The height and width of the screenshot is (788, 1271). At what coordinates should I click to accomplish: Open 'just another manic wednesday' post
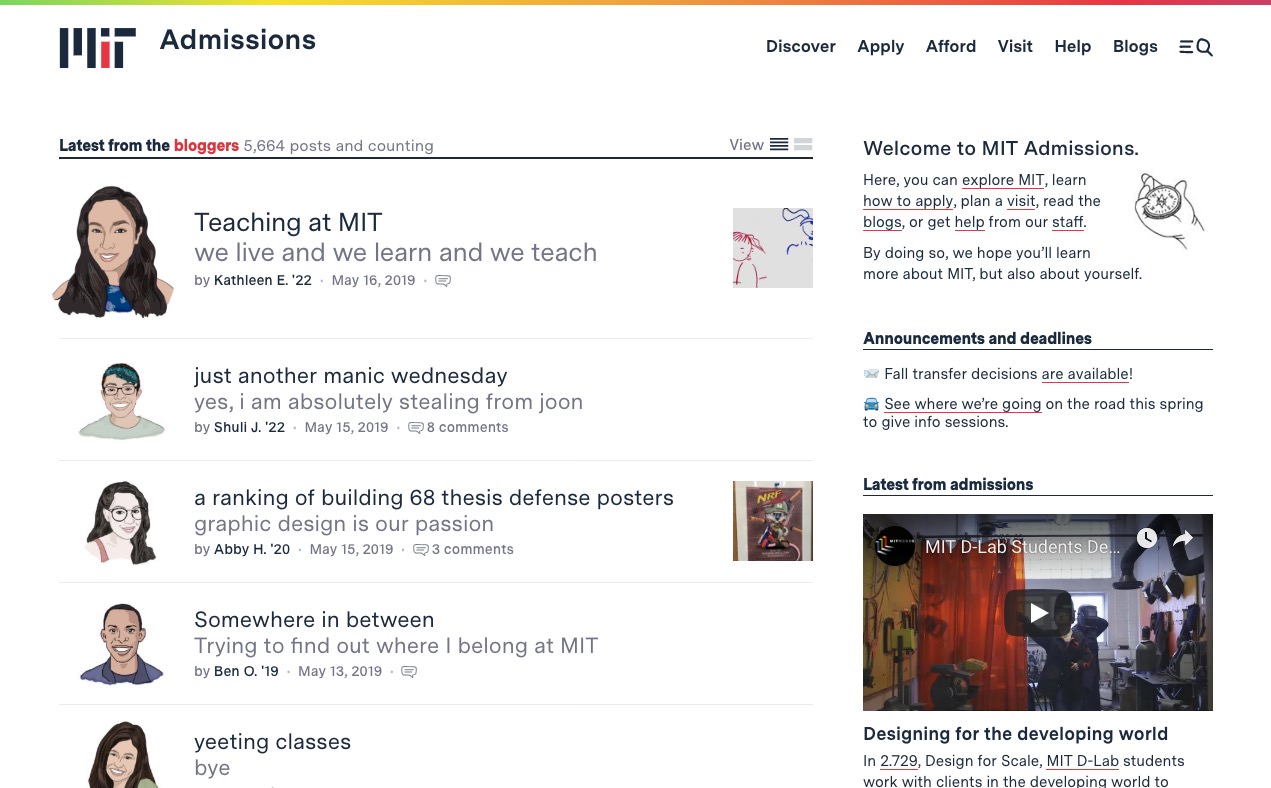(x=351, y=376)
